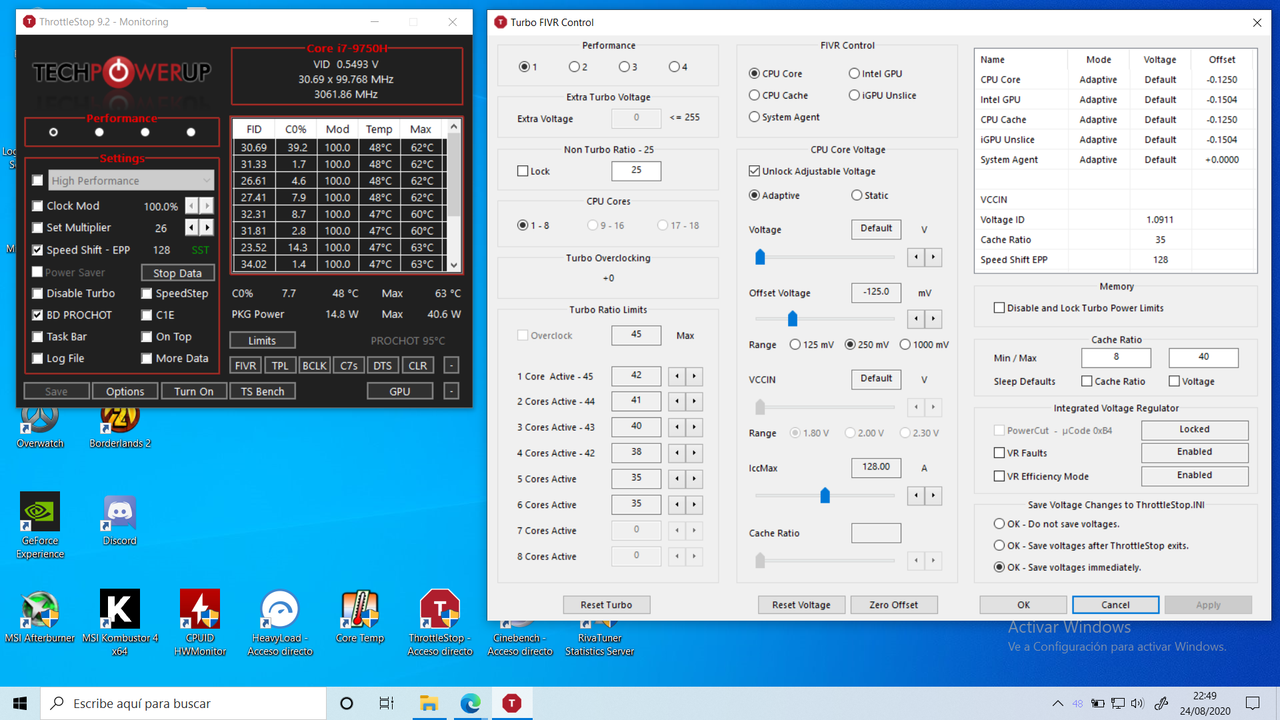Select Static voltage mode

coord(857,195)
